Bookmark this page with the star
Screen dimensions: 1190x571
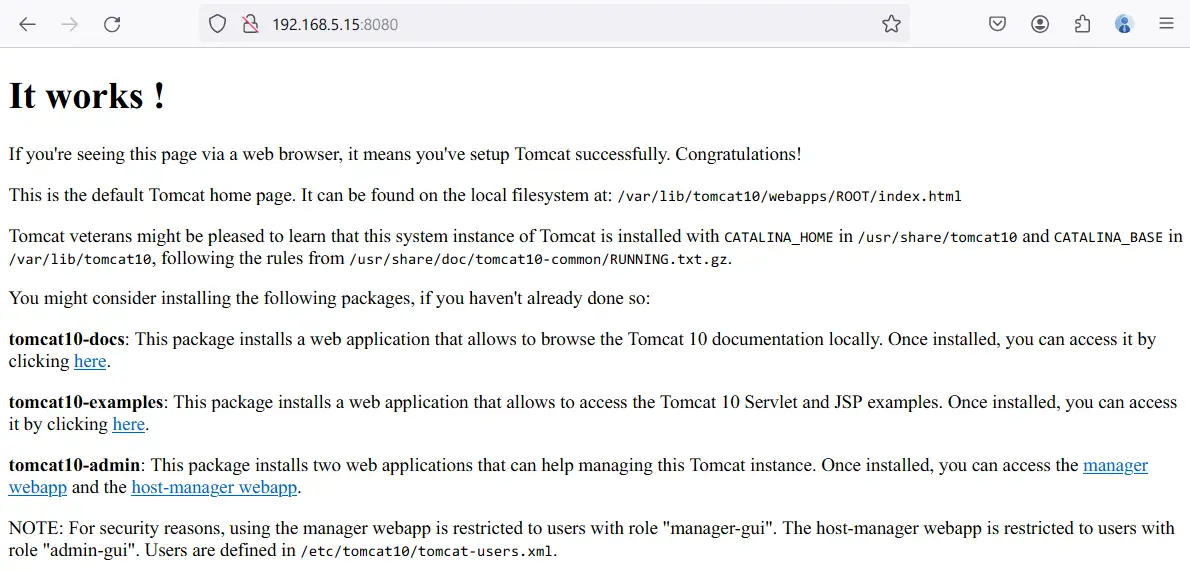click(x=891, y=24)
